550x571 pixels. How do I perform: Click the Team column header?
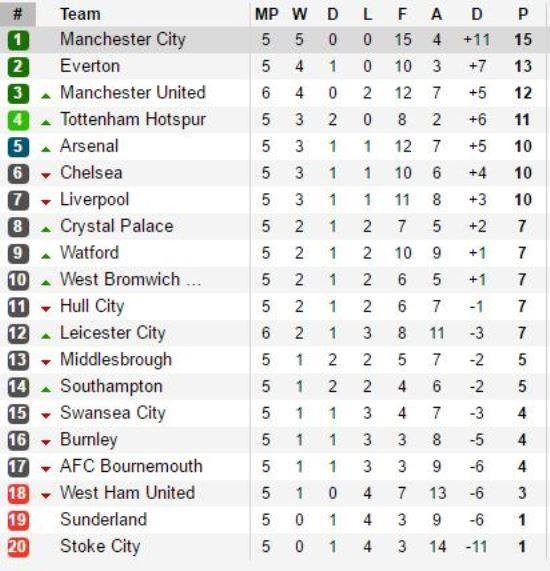click(80, 14)
